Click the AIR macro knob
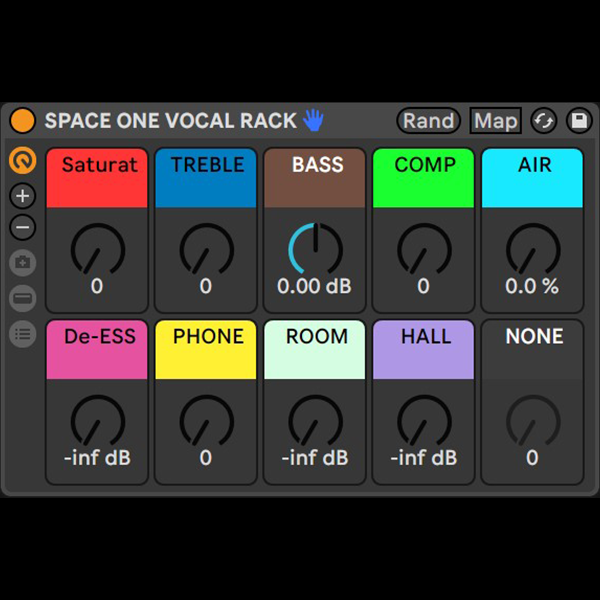The height and width of the screenshot is (600, 600). (533, 249)
